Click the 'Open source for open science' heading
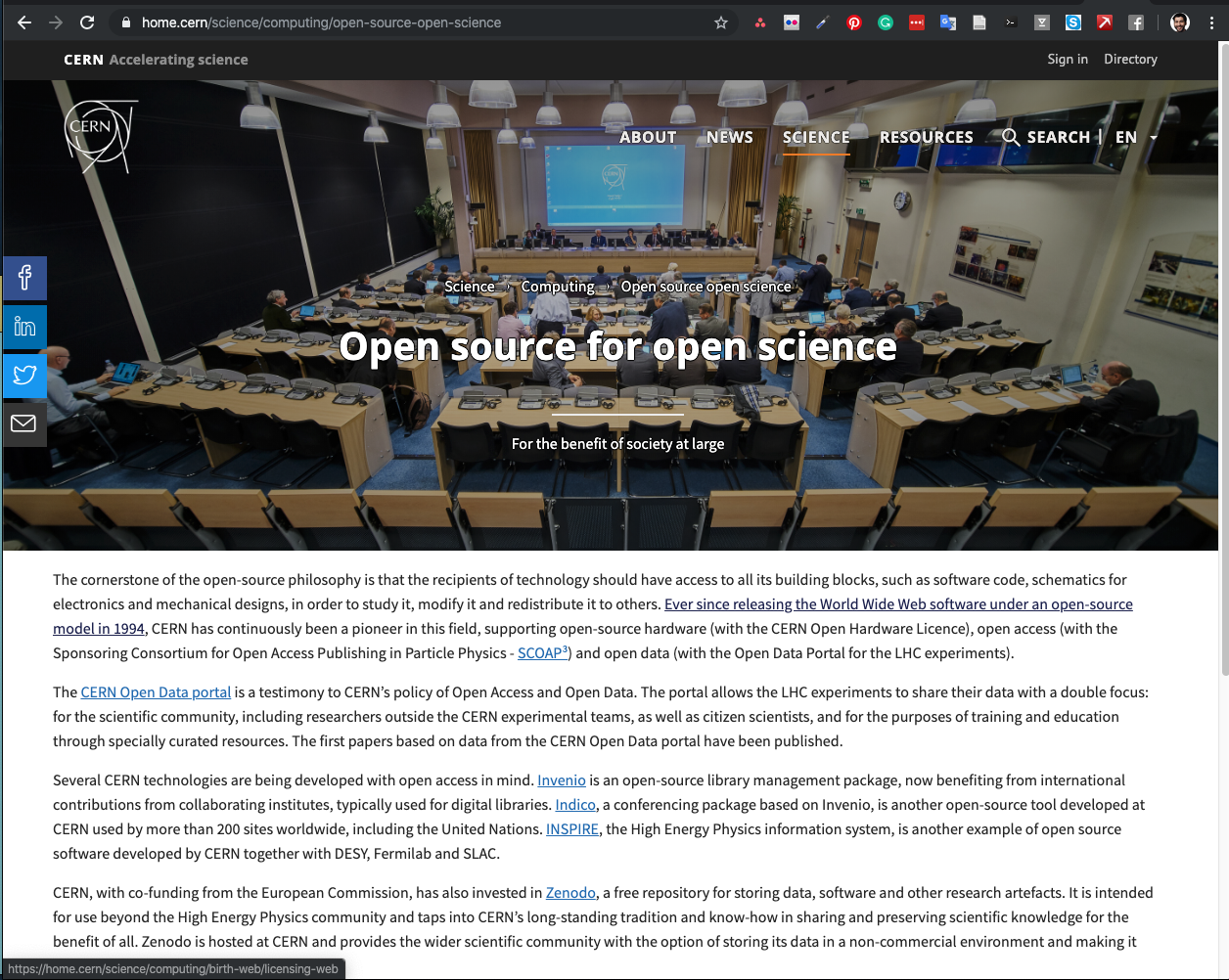This screenshot has width=1229, height=980. click(618, 346)
